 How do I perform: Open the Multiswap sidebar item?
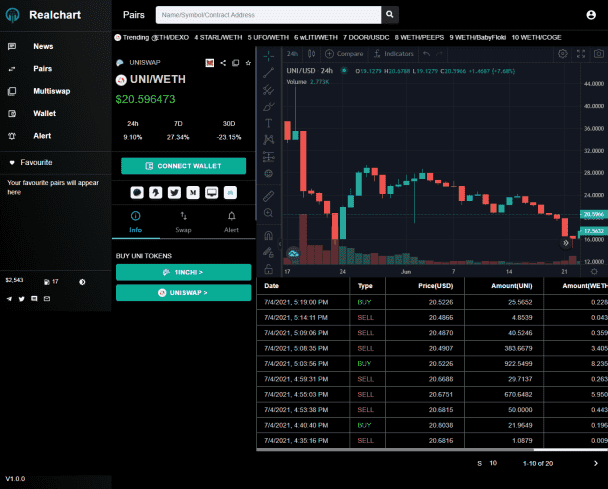tap(51, 91)
